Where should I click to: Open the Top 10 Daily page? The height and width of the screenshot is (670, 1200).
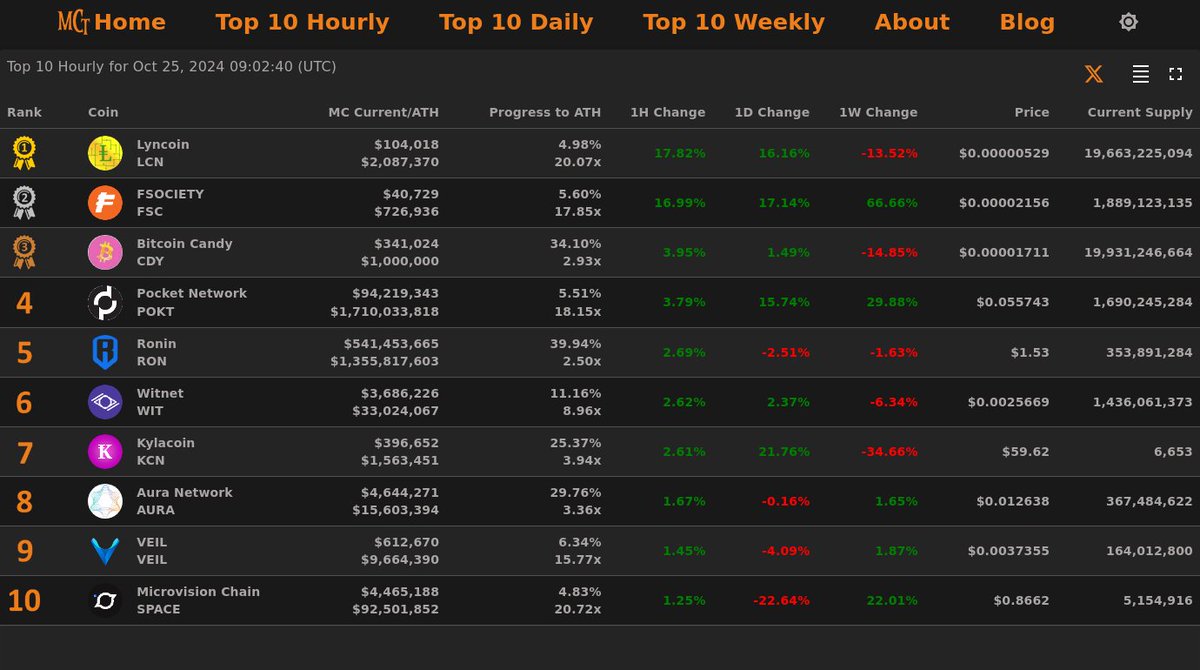tap(516, 22)
